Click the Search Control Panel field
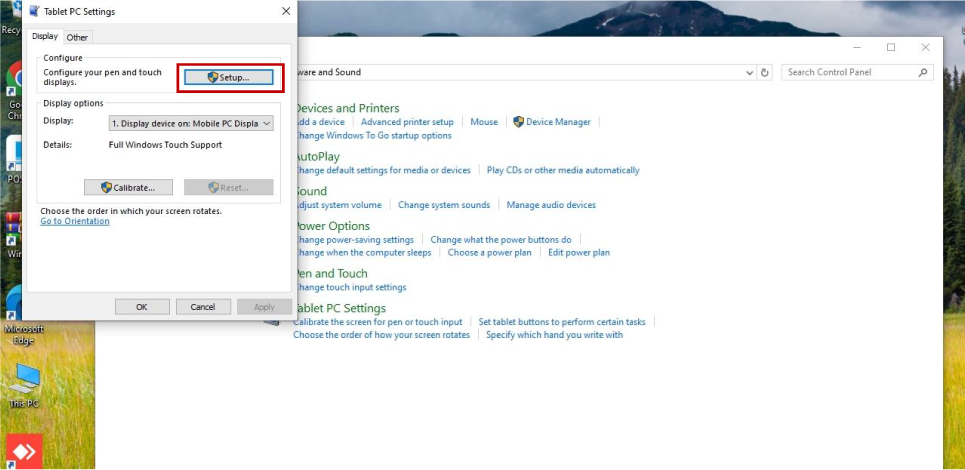 [848, 73]
